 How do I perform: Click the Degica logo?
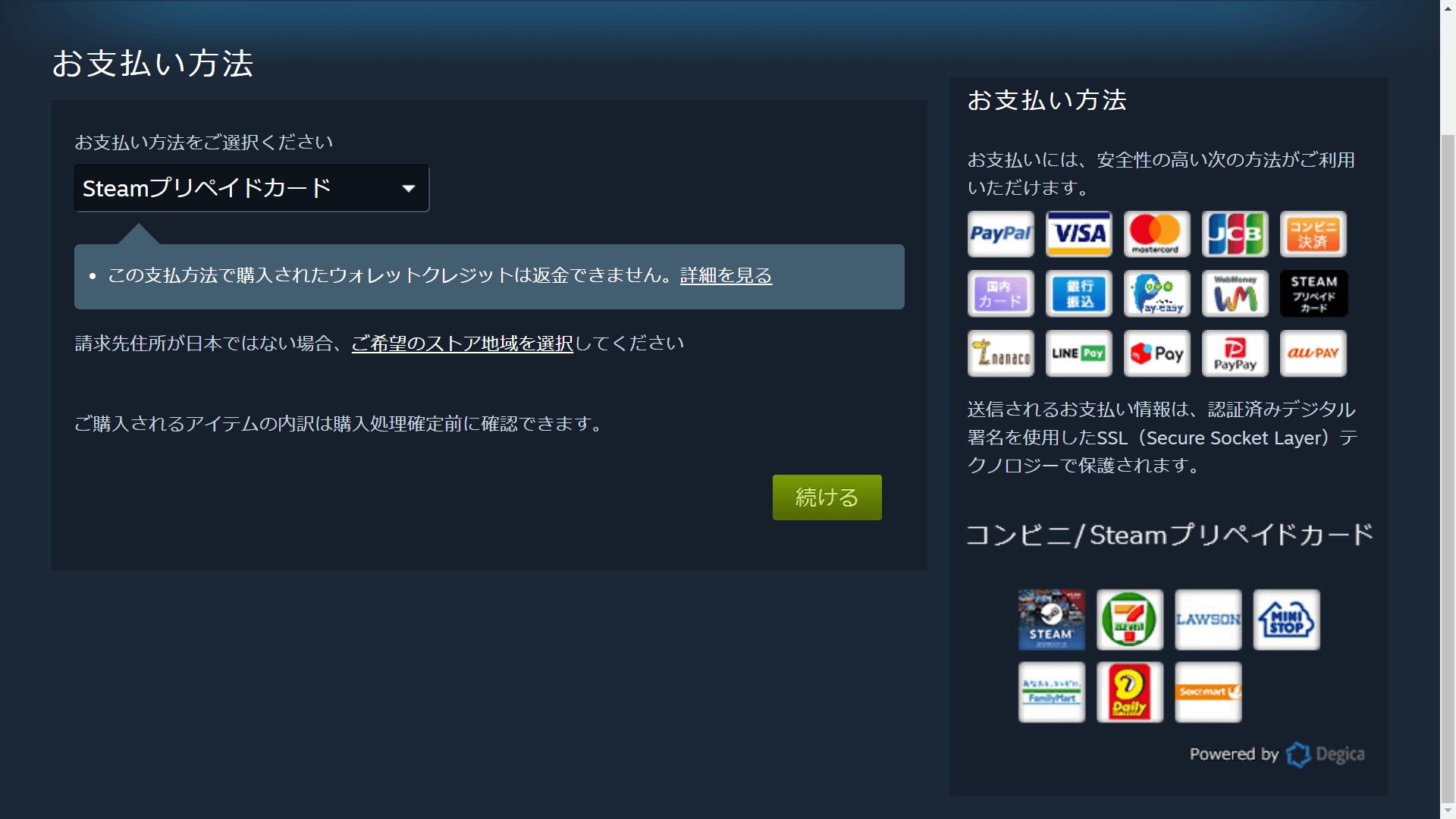(x=1326, y=755)
